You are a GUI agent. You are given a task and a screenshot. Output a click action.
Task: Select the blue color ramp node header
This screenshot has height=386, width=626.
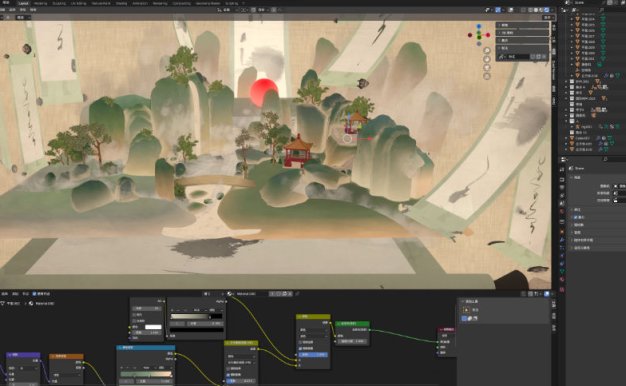coord(146,348)
